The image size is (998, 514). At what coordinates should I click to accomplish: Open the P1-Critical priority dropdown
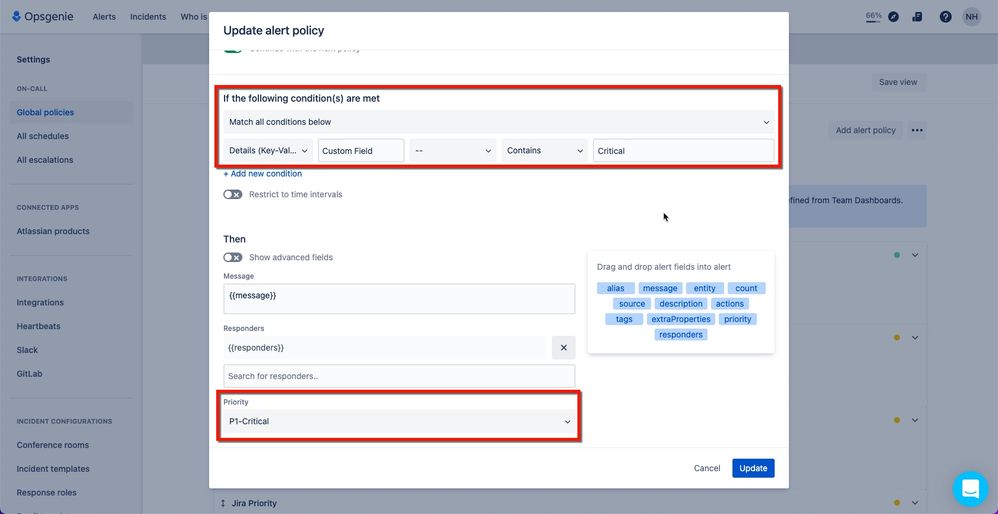(400, 421)
